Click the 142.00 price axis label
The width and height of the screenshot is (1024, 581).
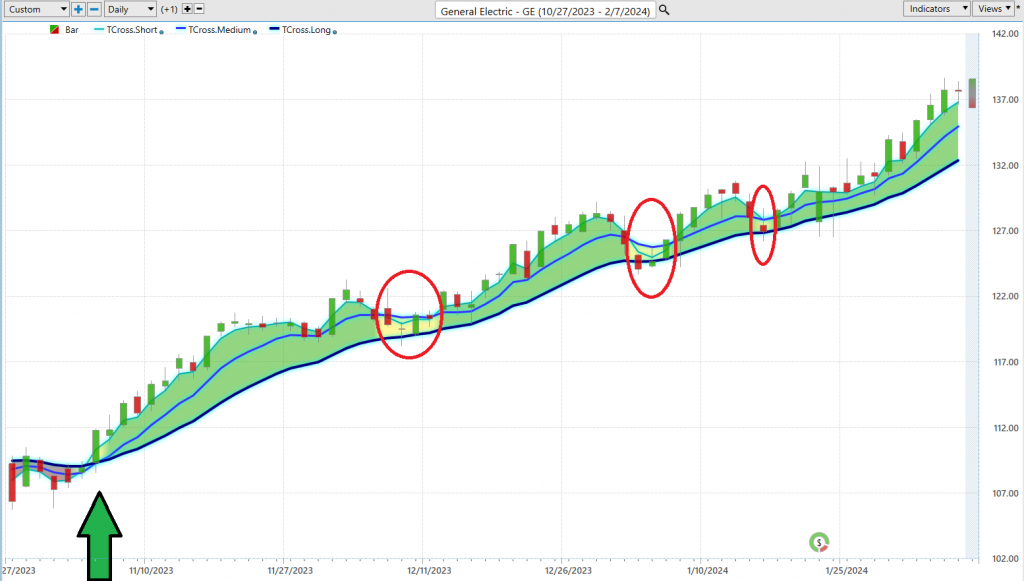1005,34
